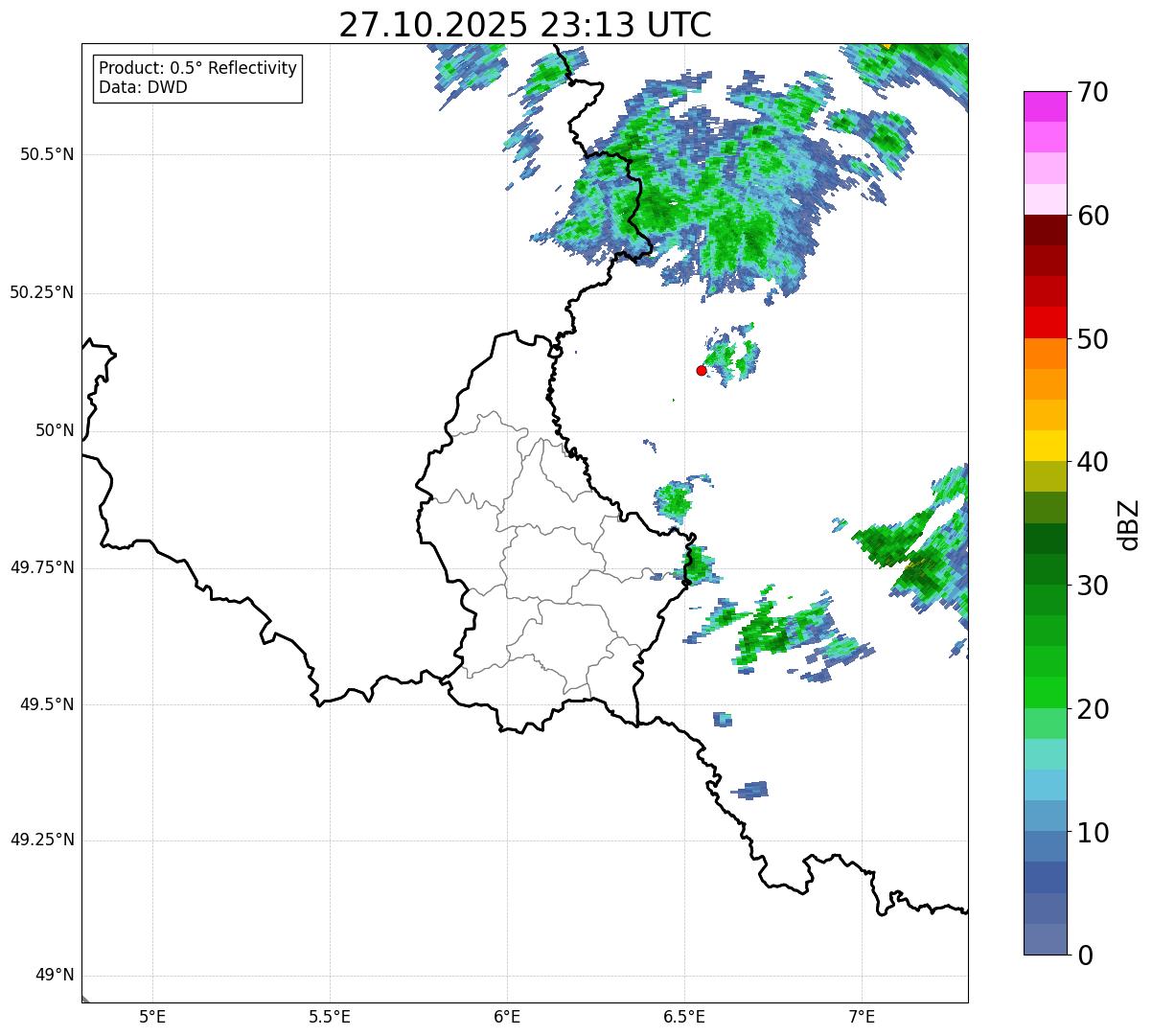Click the orange colorbar segment below 50
The image size is (1152, 1036).
click(x=1045, y=354)
